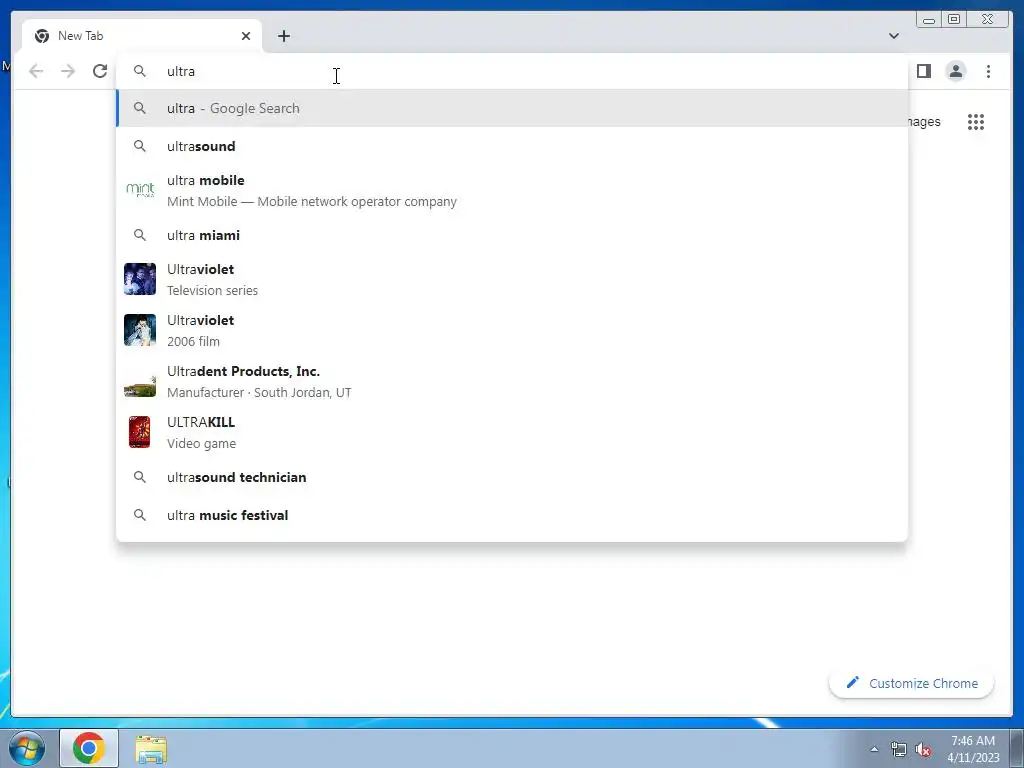Click the address bar containing ultra
The width and height of the screenshot is (1024, 768).
pyautogui.click(x=512, y=71)
